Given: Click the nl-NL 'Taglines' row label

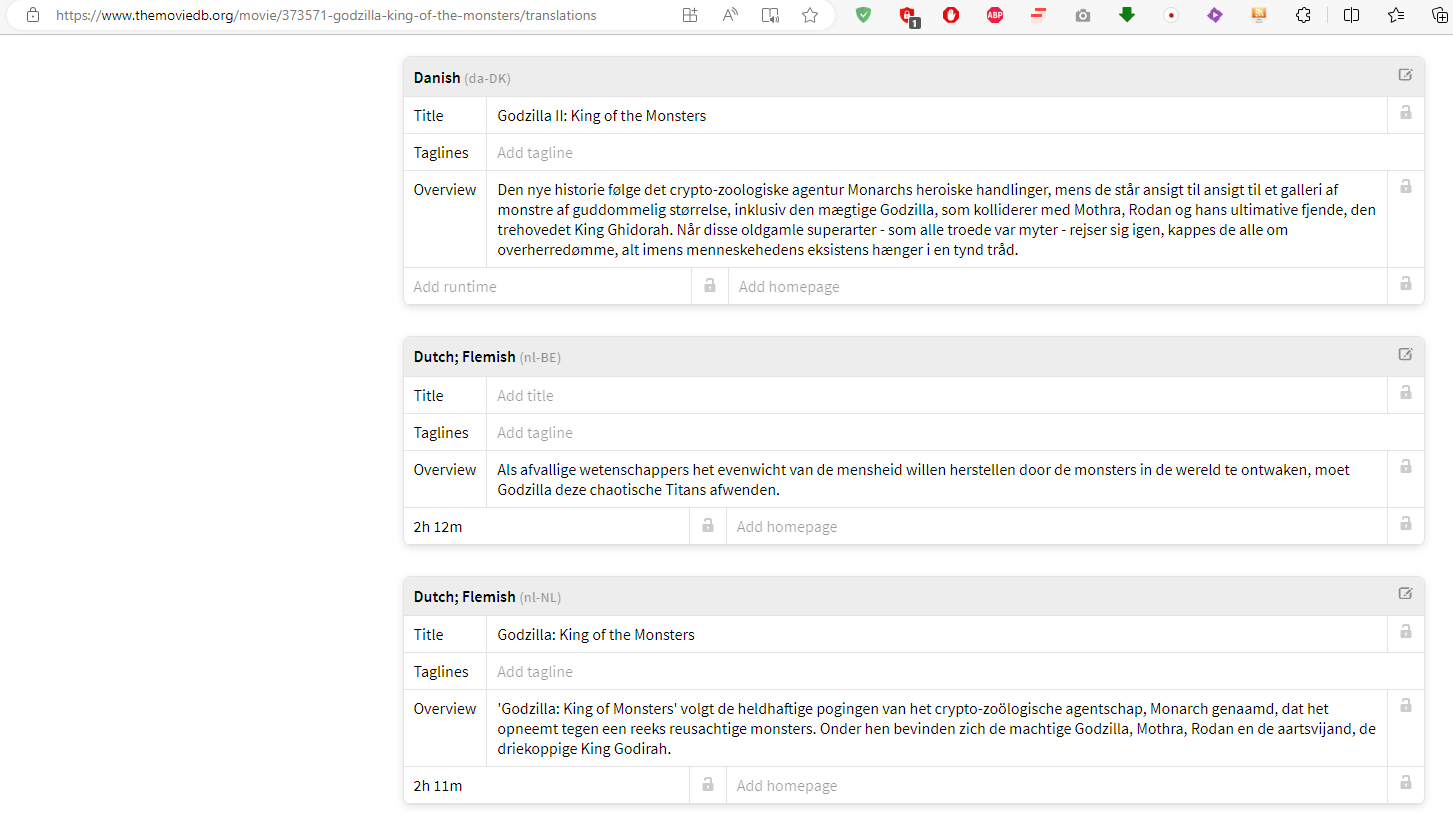Looking at the screenshot, I should coord(441,672).
